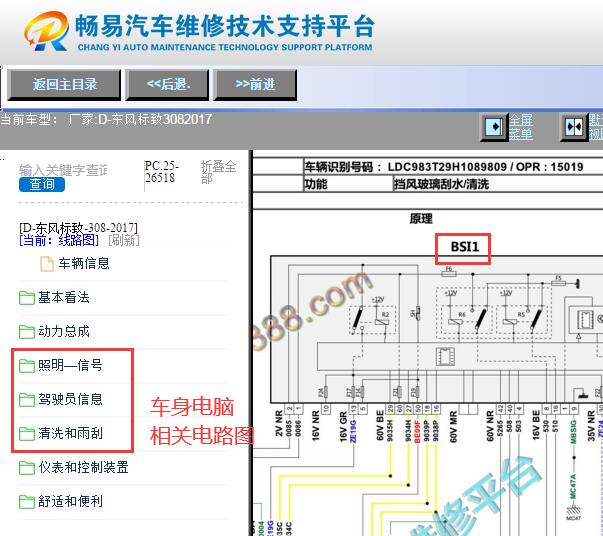The width and height of the screenshot is (603, 536).
Task: Click the [D-东风标致-308-2017] label
Action: point(78,228)
